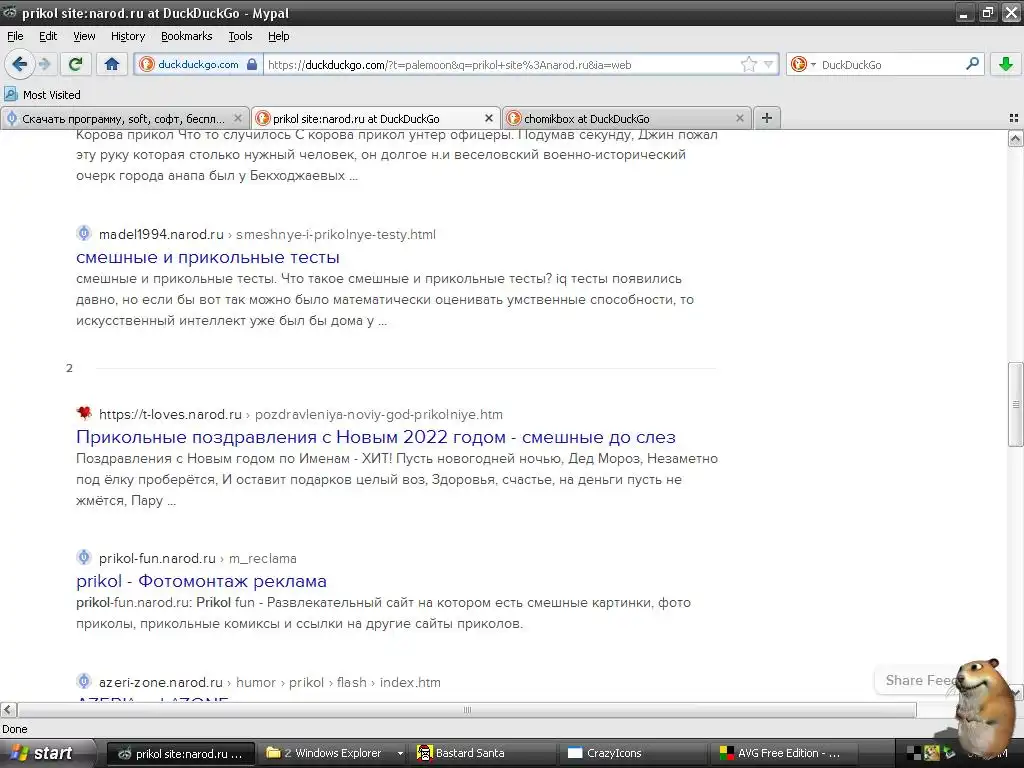
Task: Open the Home page button
Action: 112,64
